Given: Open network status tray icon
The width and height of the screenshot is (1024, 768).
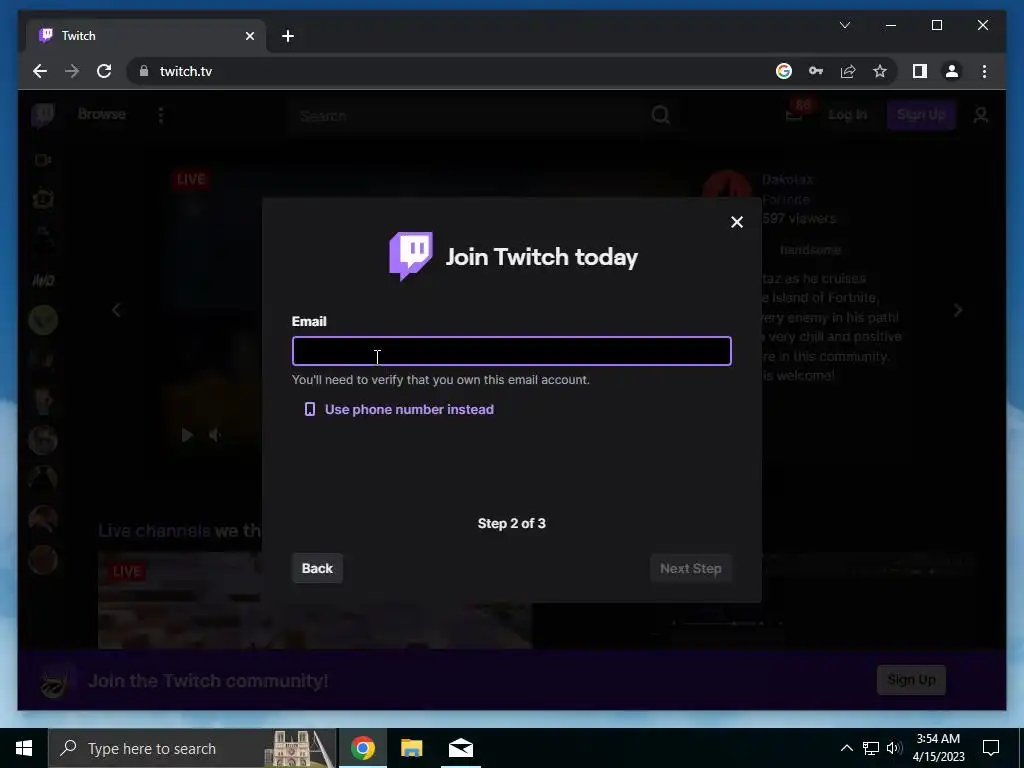Looking at the screenshot, I should coord(871,748).
